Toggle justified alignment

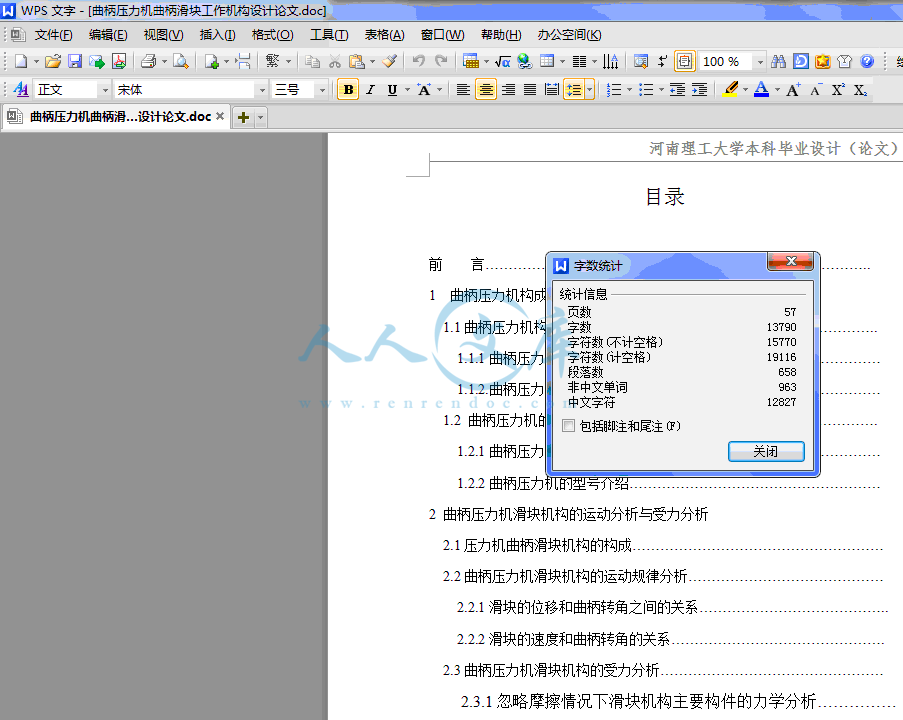530,90
